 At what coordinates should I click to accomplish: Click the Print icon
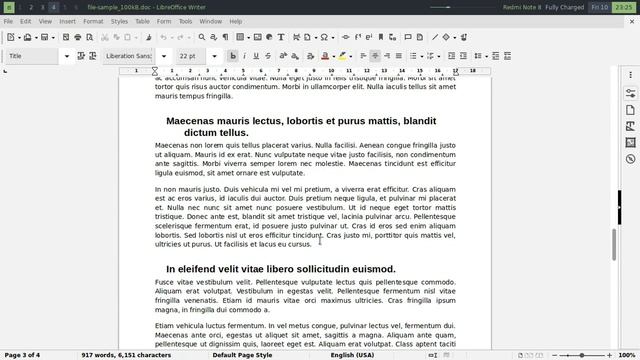(x=78, y=37)
